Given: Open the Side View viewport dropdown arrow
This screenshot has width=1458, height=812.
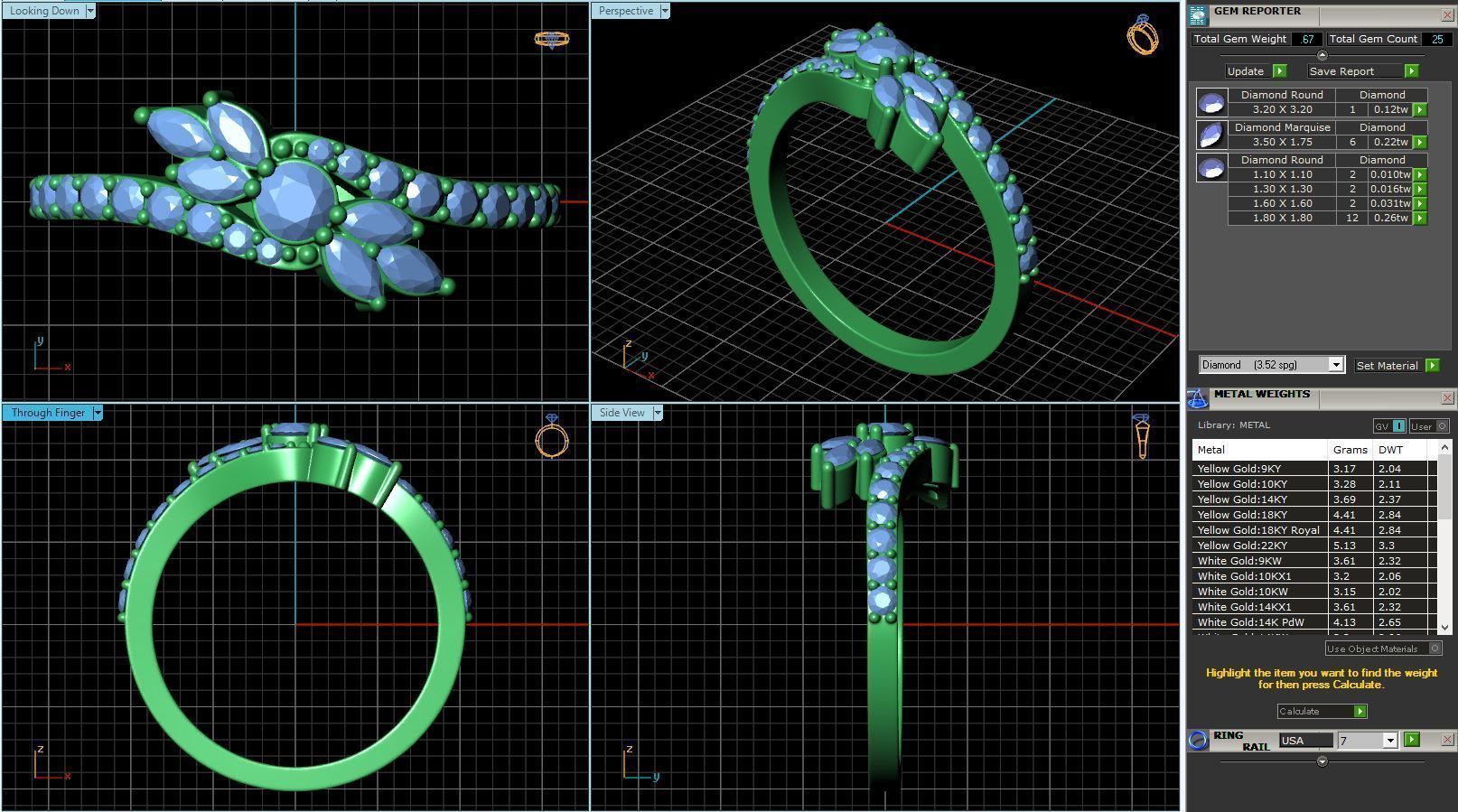Looking at the screenshot, I should [x=658, y=413].
